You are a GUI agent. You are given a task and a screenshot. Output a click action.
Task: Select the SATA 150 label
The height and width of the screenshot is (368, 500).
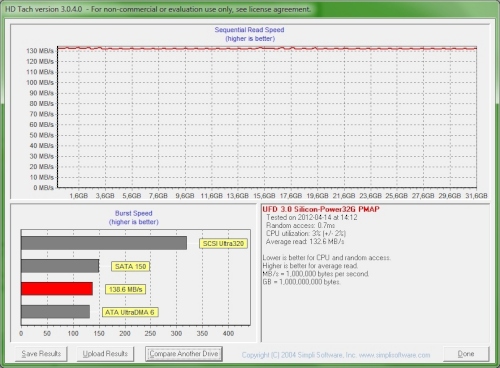pos(130,266)
